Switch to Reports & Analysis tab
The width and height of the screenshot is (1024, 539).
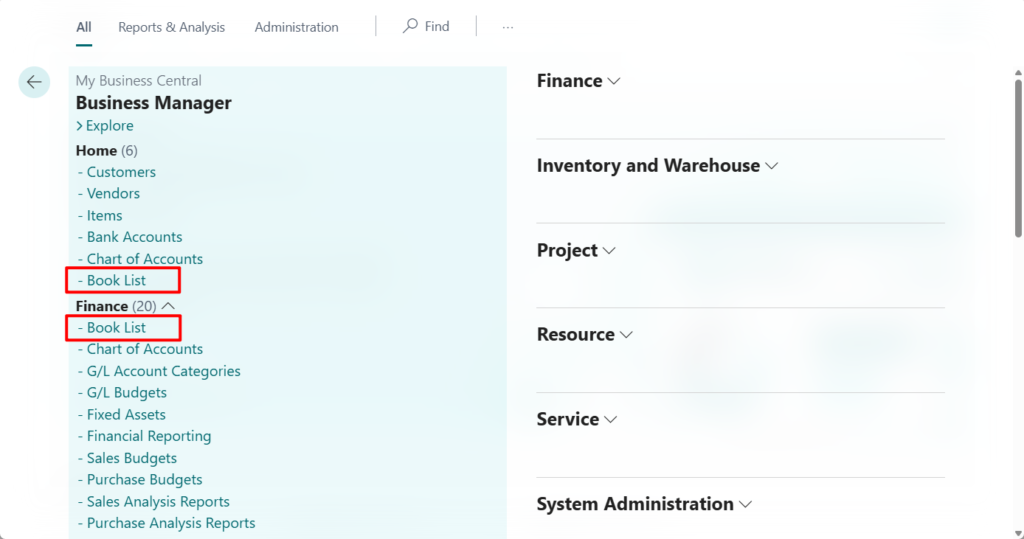[x=171, y=27]
